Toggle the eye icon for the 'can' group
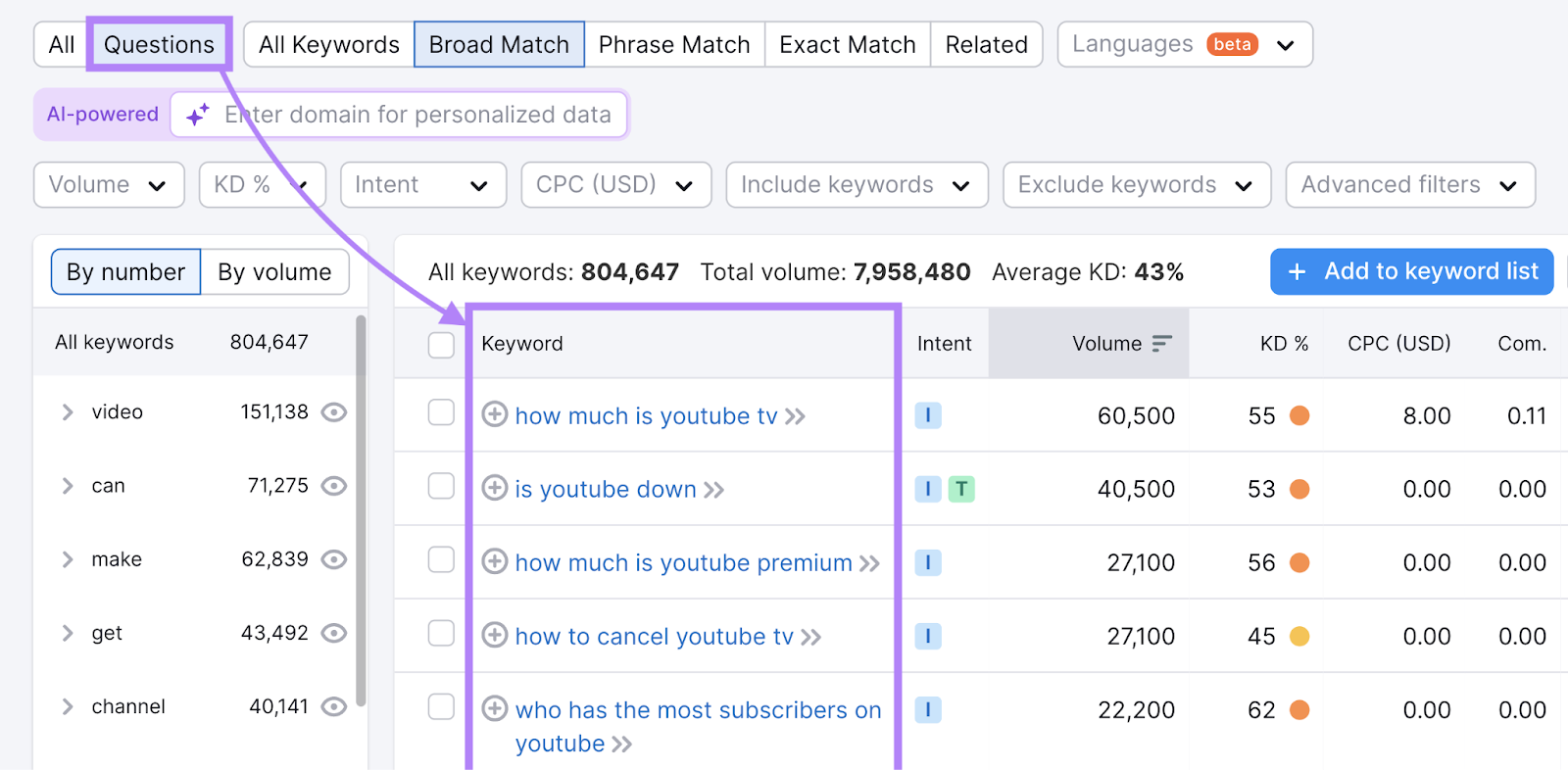This screenshot has height=770, width=1568. coord(334,486)
